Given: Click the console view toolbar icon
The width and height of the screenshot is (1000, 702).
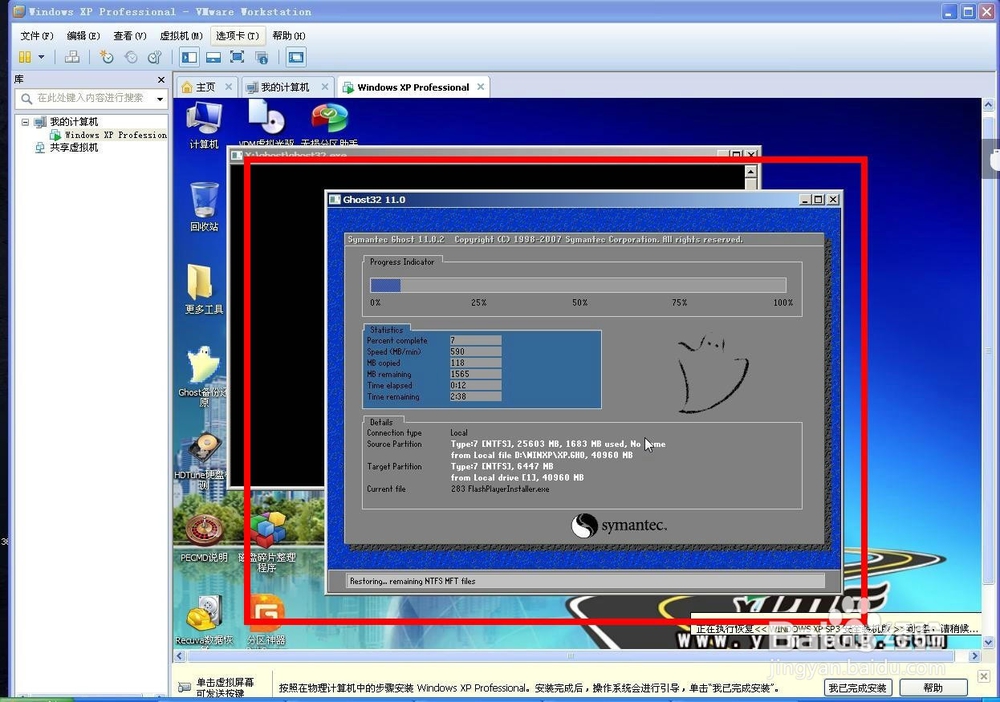Looking at the screenshot, I should [x=296, y=57].
